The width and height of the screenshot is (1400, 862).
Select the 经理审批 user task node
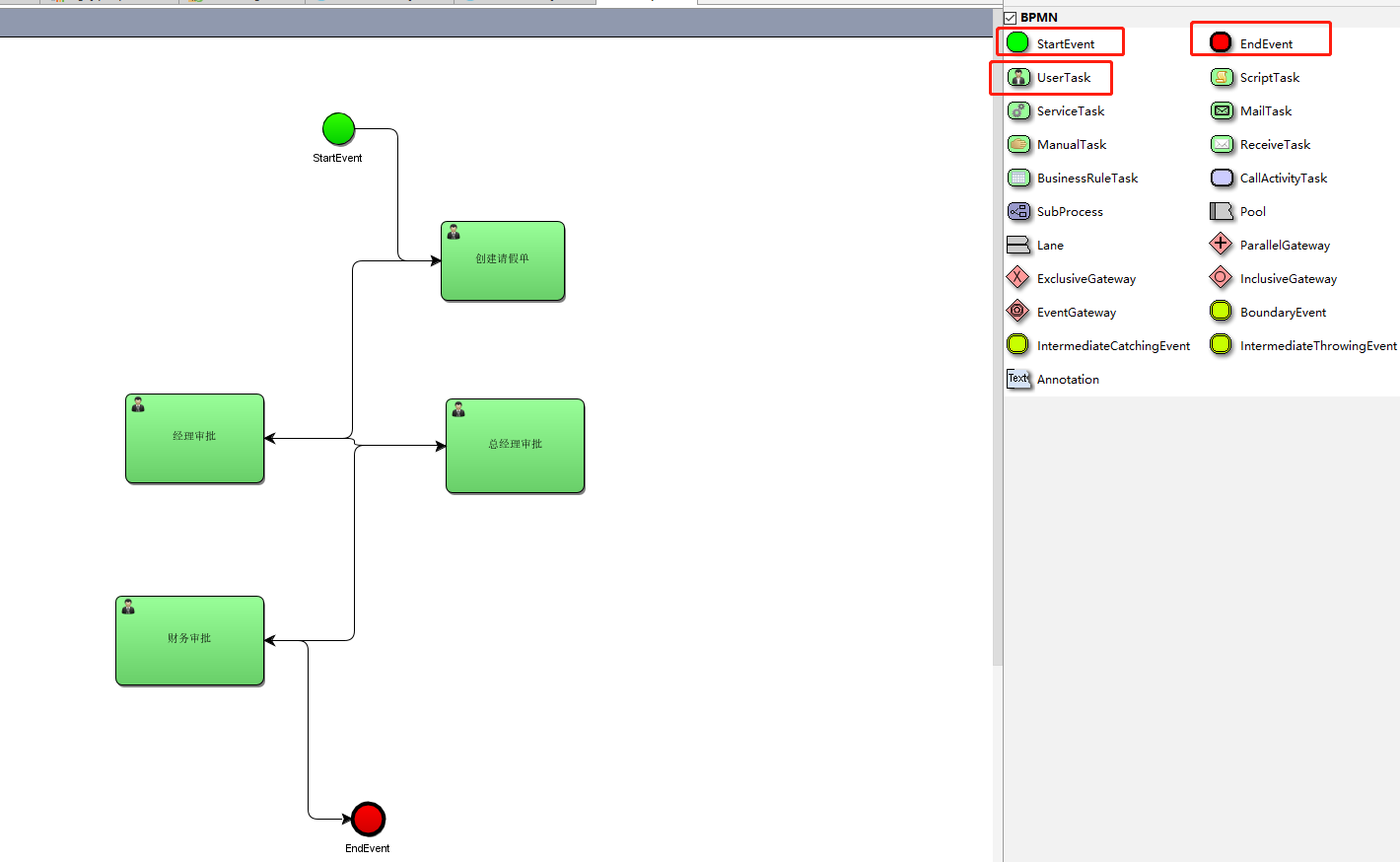[x=194, y=438]
